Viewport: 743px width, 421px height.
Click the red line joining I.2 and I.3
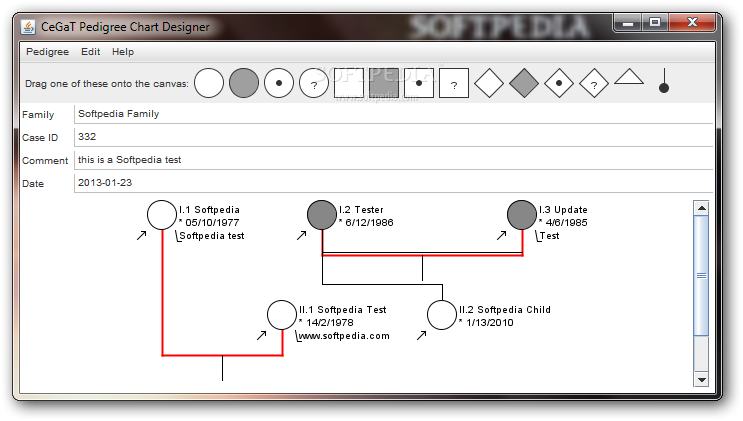pos(422,255)
